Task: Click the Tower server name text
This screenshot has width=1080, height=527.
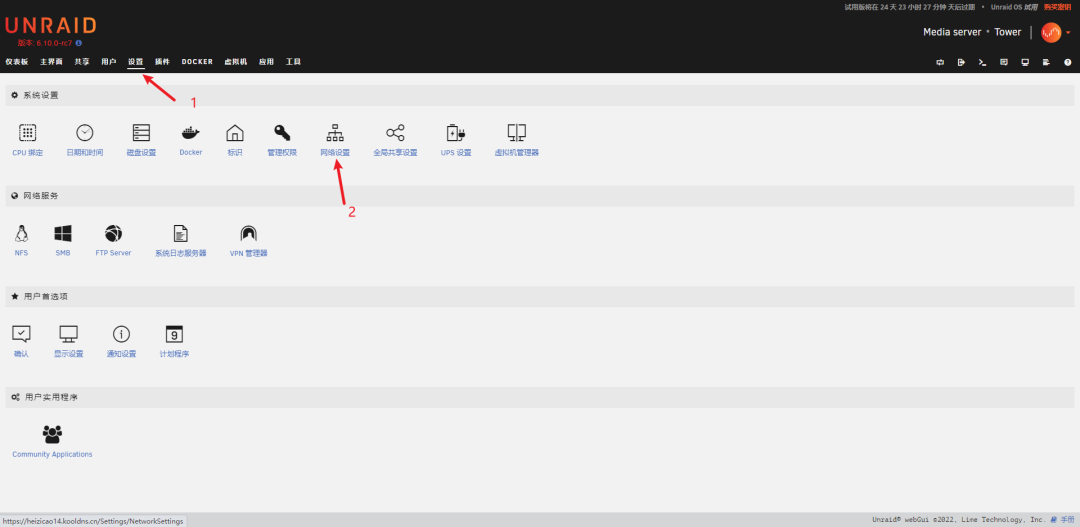Action: coord(1008,32)
